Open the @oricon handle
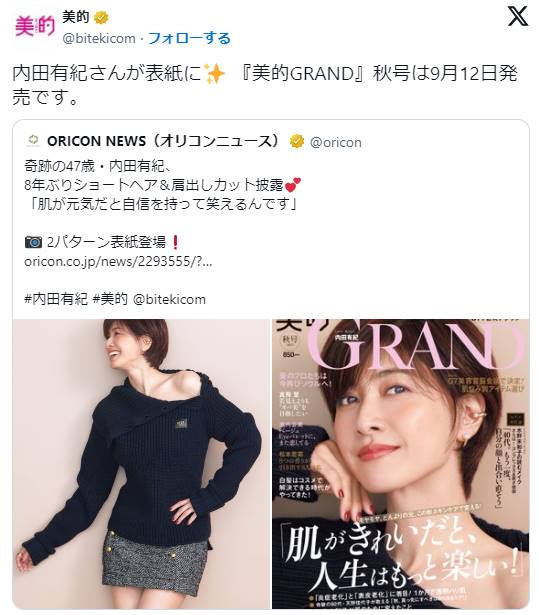This screenshot has height=615, width=539. coord(335,142)
